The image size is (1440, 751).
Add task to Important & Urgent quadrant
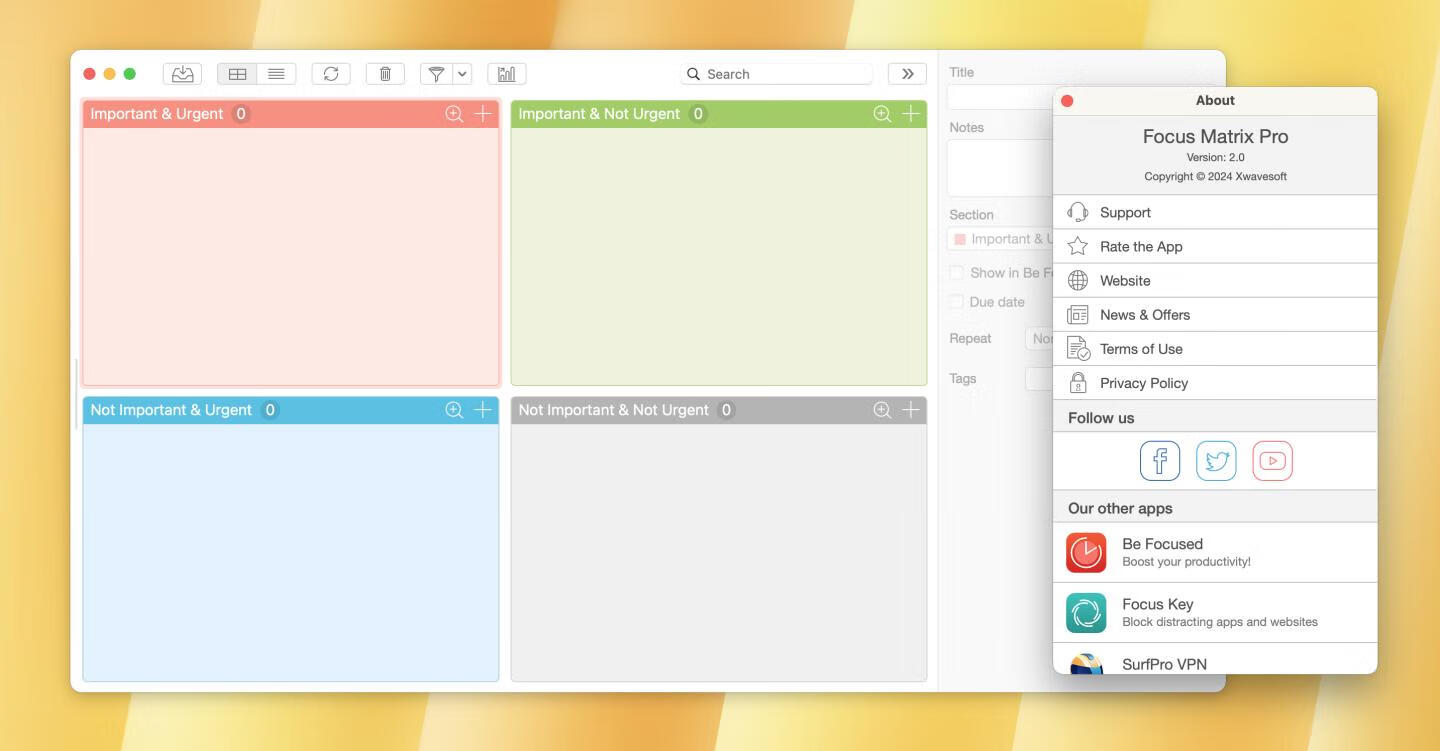(x=483, y=114)
